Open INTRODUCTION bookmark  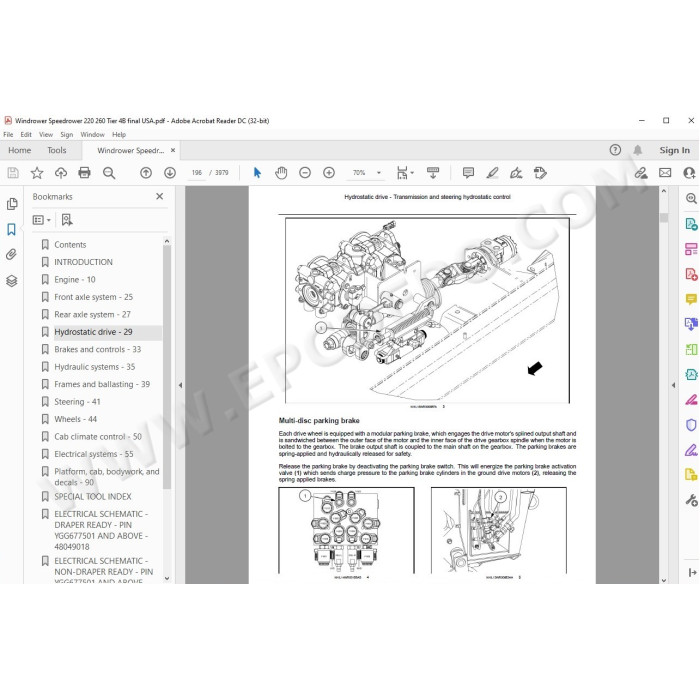click(x=83, y=262)
